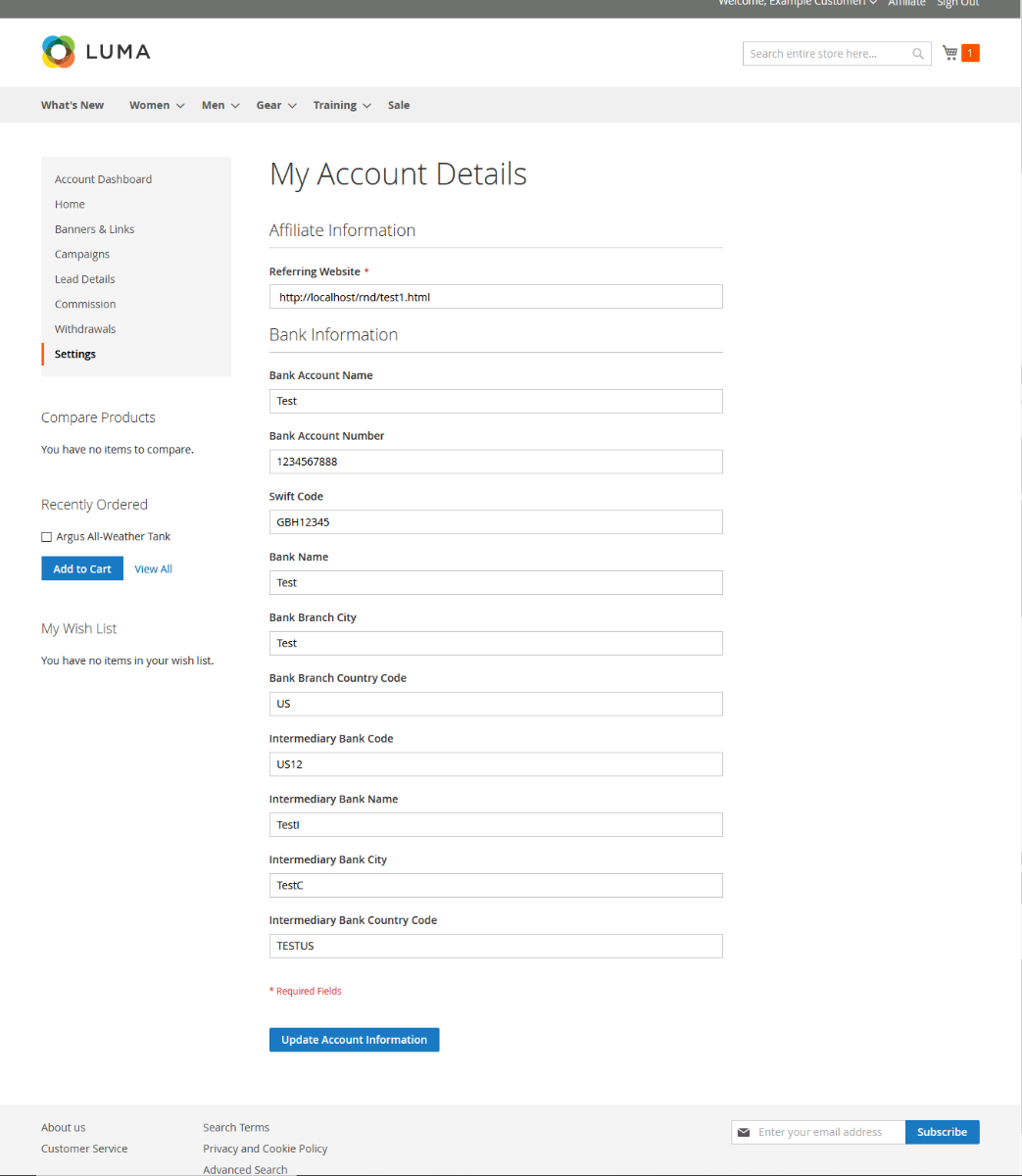Click the Referring Website field
Screen dimensions: 1022x1176
[x=496, y=297]
